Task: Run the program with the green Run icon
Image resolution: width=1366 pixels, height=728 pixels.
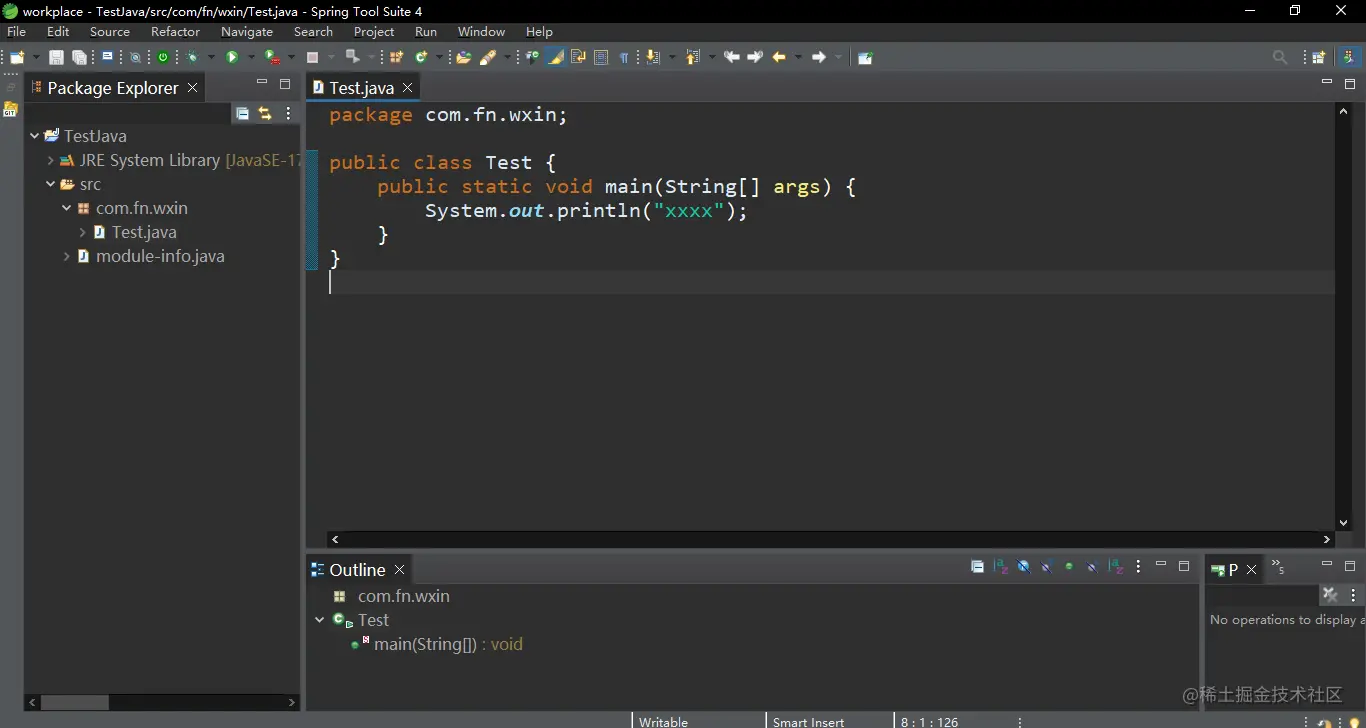Action: click(x=232, y=58)
